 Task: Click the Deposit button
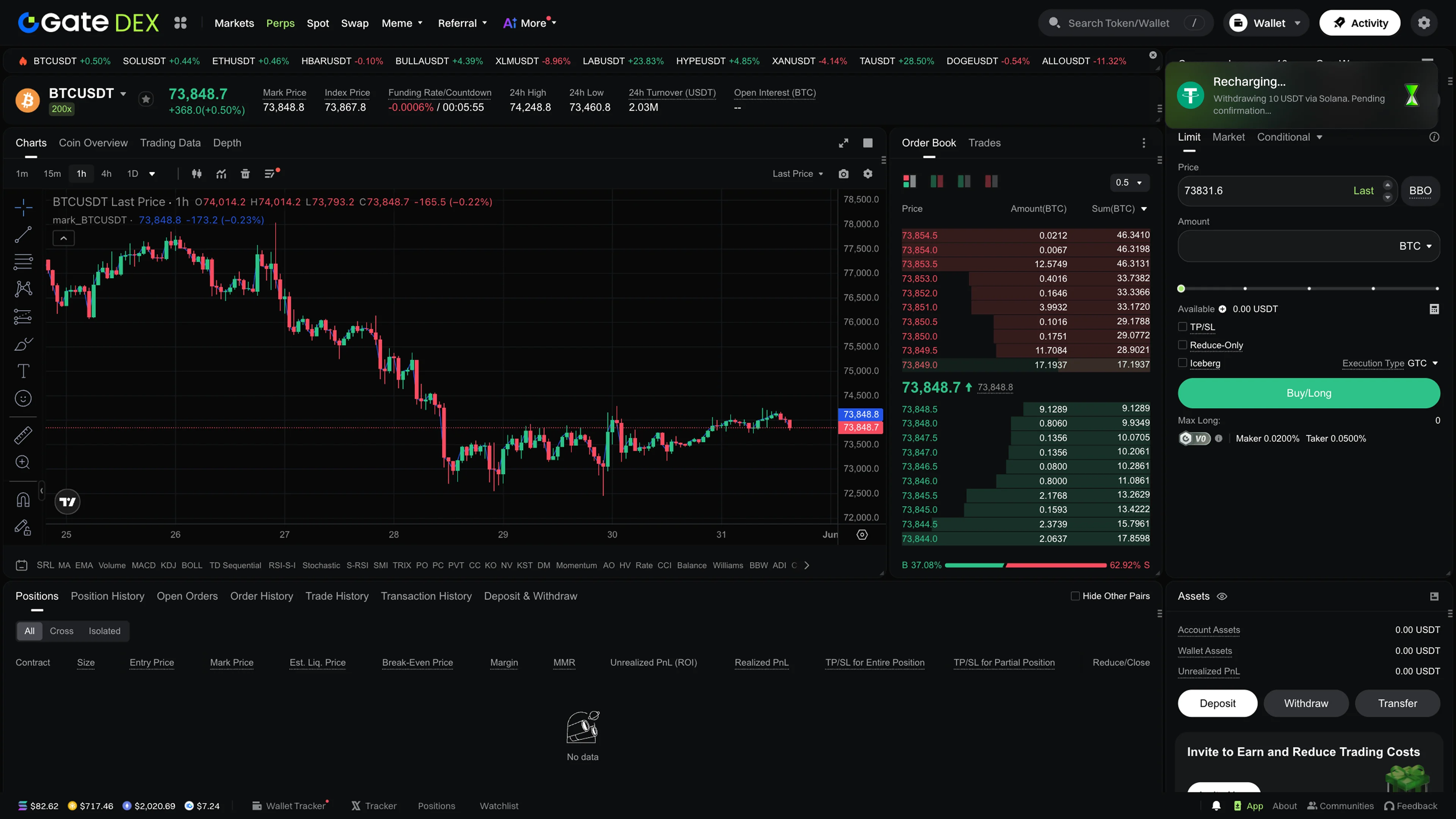point(1218,704)
